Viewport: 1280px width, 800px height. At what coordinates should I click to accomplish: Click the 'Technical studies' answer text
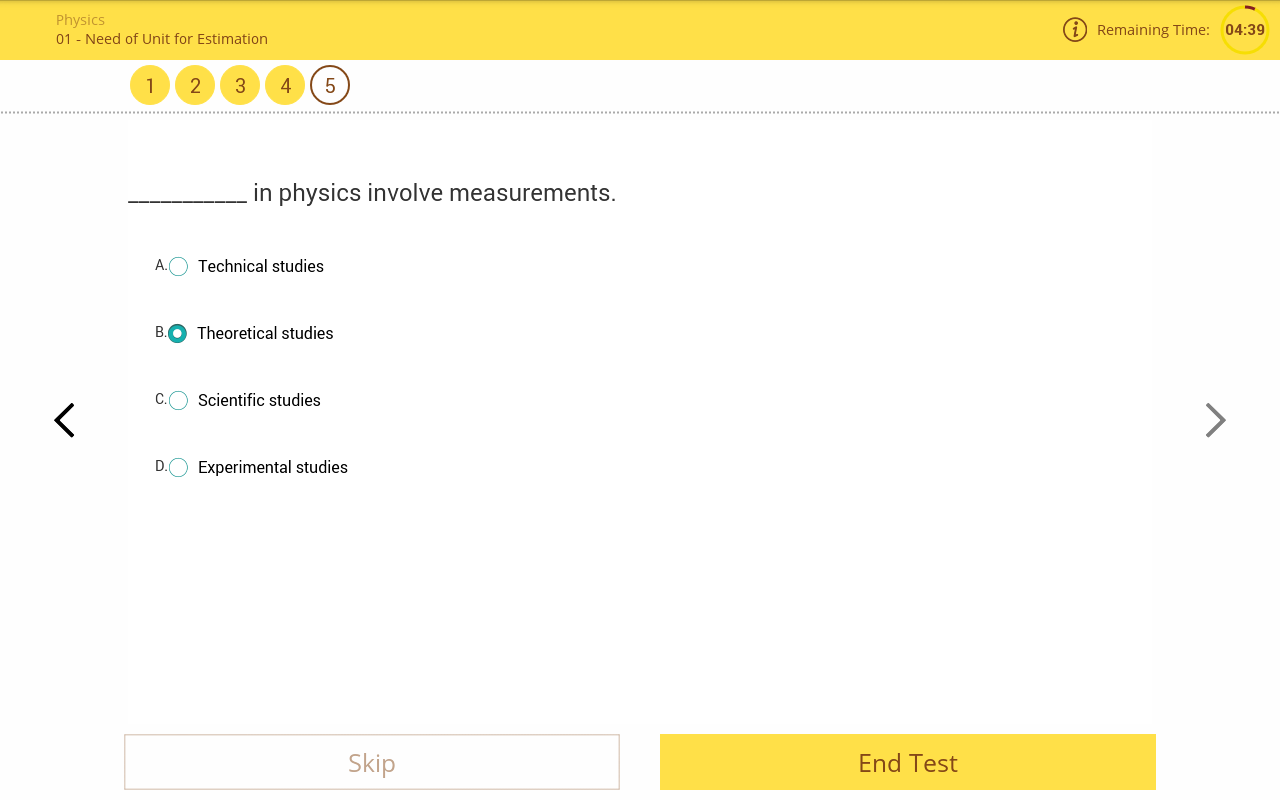[x=261, y=266]
